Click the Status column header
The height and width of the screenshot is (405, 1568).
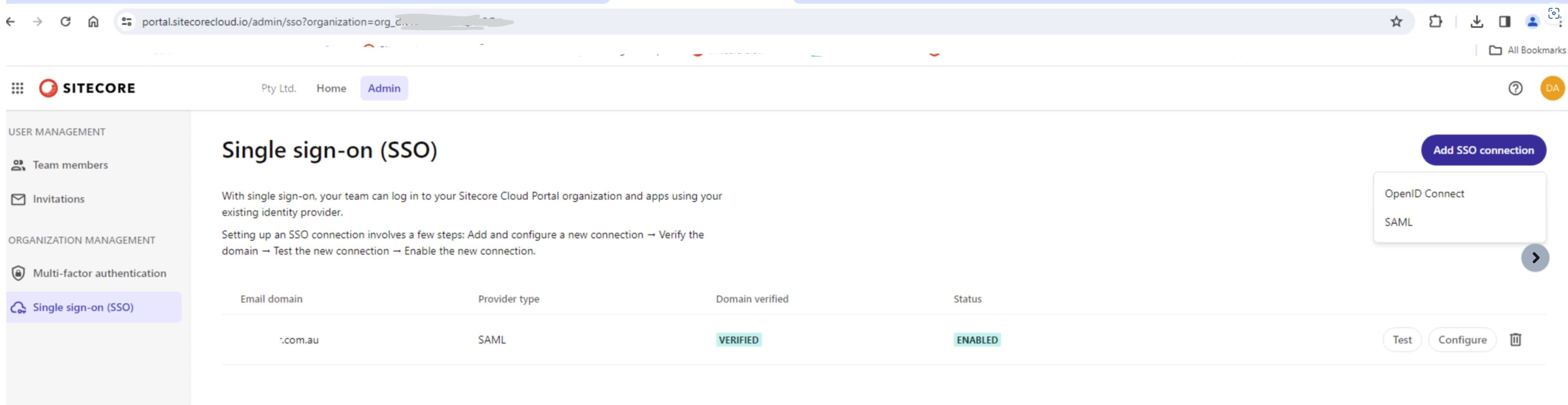(967, 299)
